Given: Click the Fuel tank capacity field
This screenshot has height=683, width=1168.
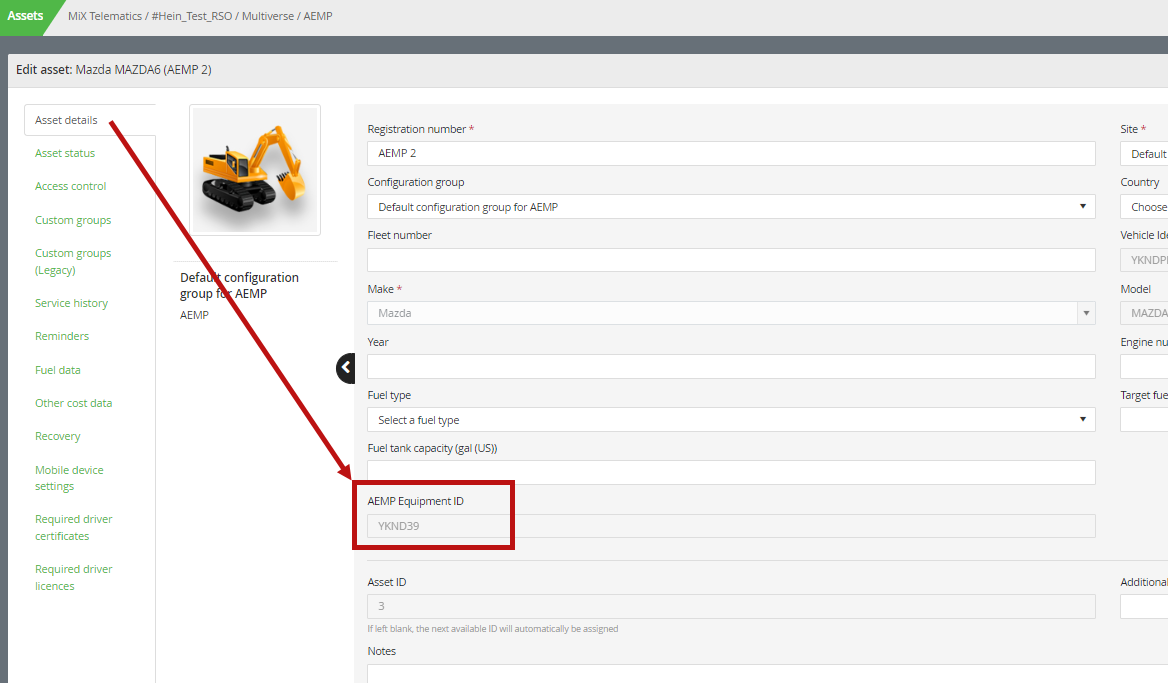Looking at the screenshot, I should point(731,472).
